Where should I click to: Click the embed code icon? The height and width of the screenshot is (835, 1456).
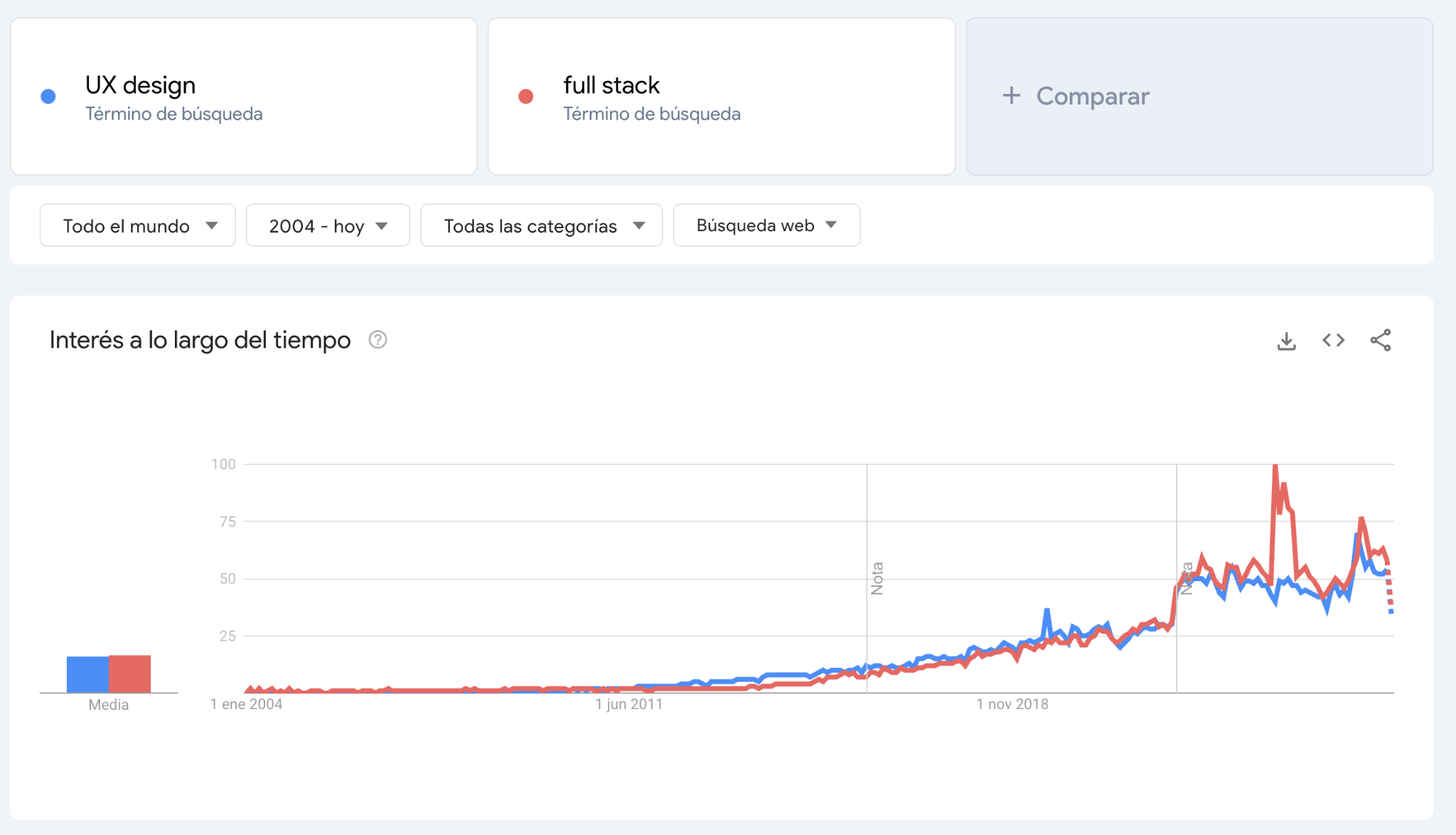click(x=1333, y=341)
